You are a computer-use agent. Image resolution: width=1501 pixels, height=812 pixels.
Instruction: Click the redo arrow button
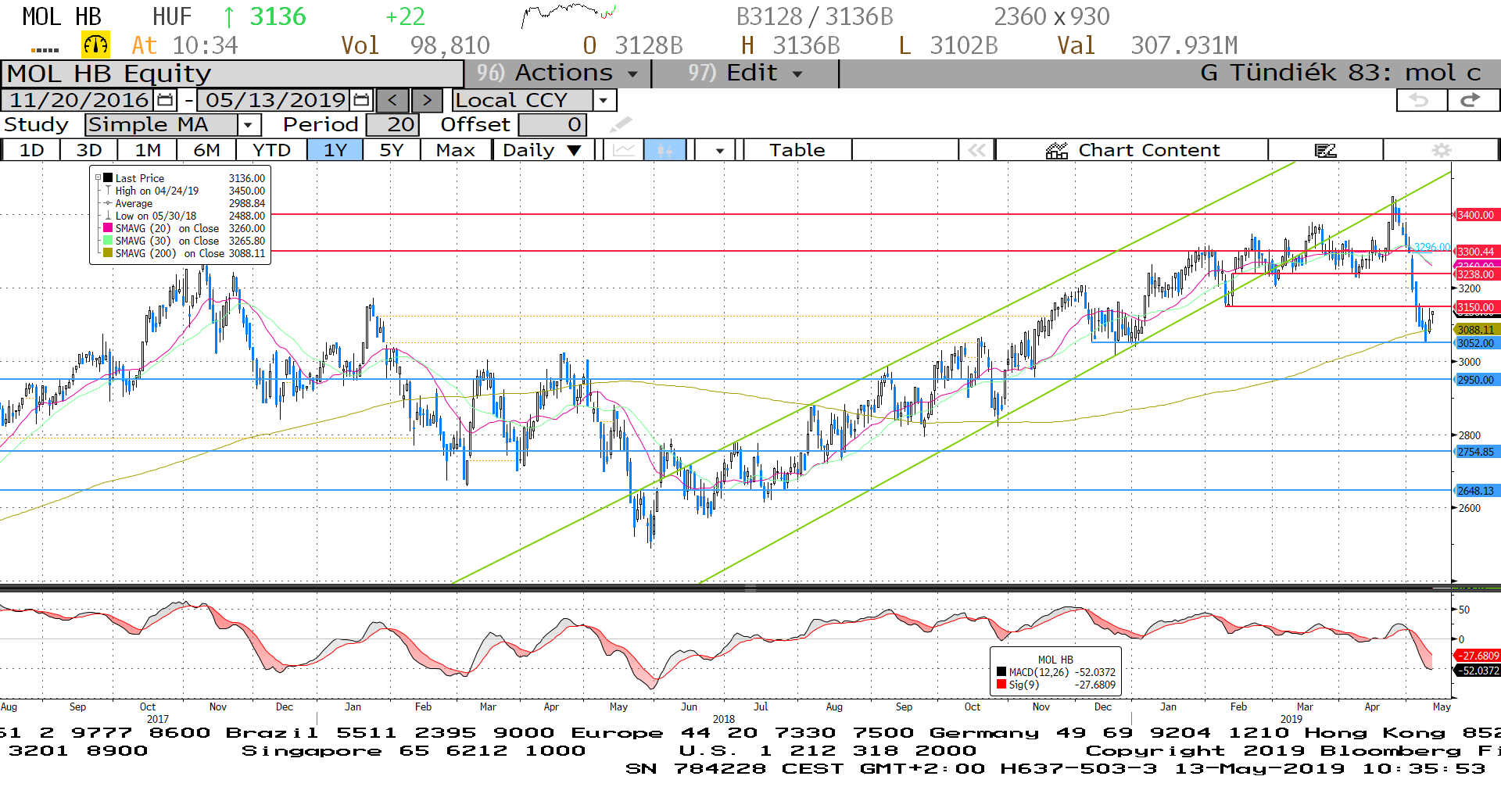pos(1472,100)
